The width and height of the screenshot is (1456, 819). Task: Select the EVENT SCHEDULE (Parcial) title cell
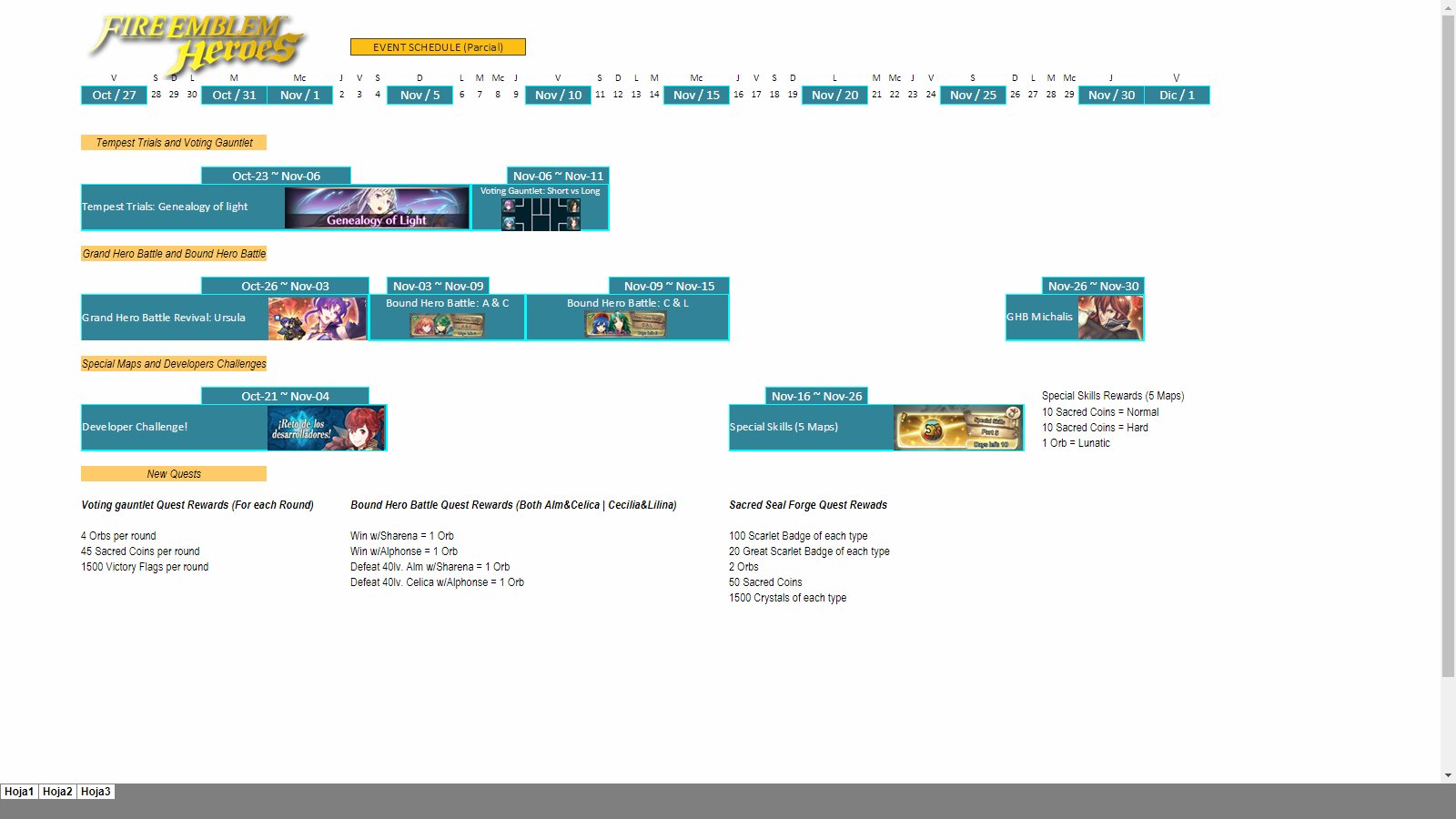click(438, 47)
